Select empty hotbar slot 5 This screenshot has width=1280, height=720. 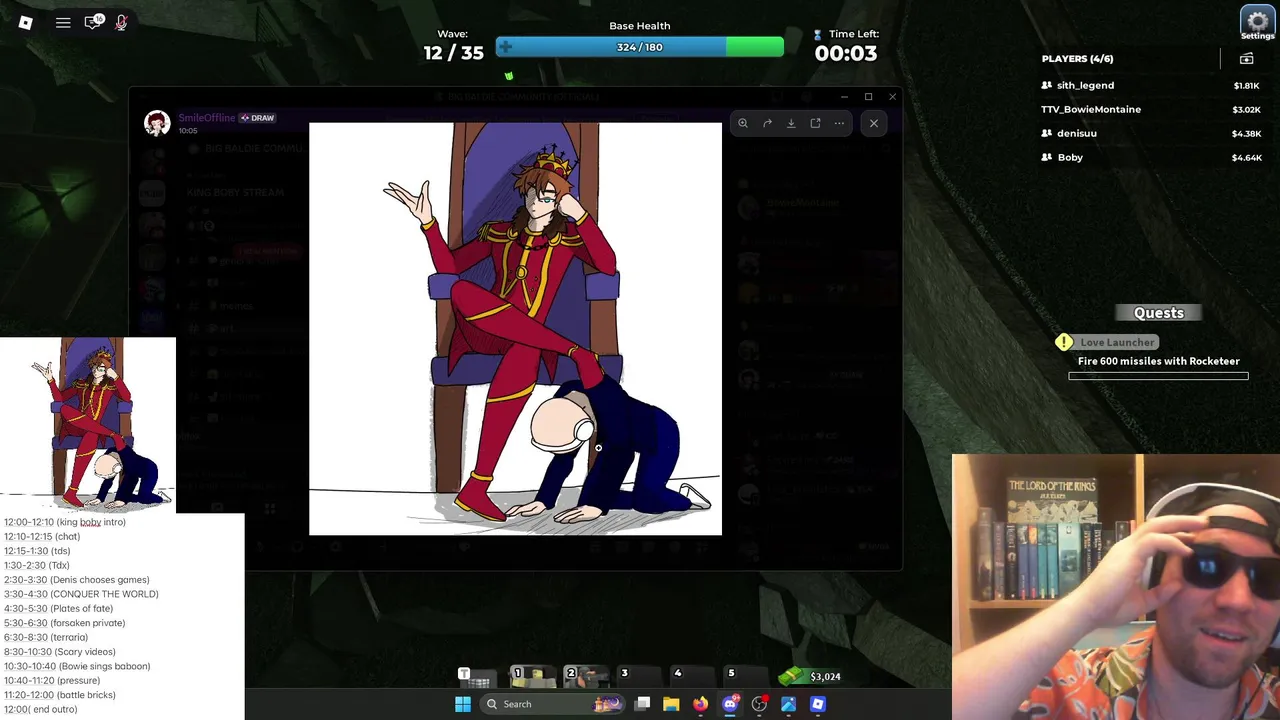click(745, 677)
